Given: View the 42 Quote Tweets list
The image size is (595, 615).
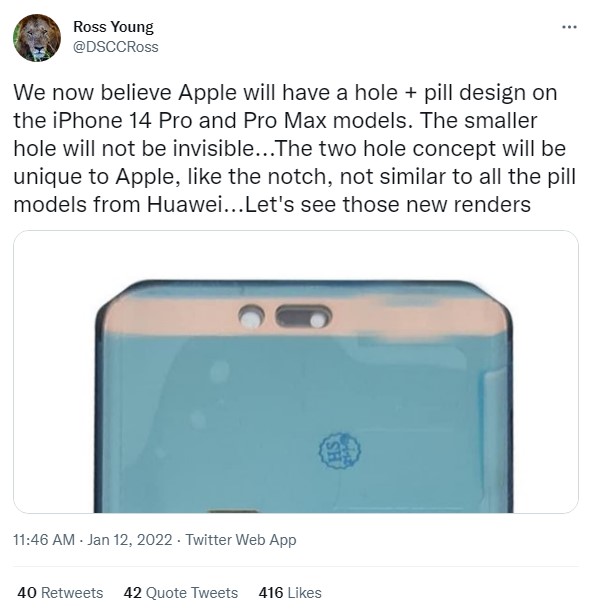Looking at the screenshot, I should click(x=180, y=592).
